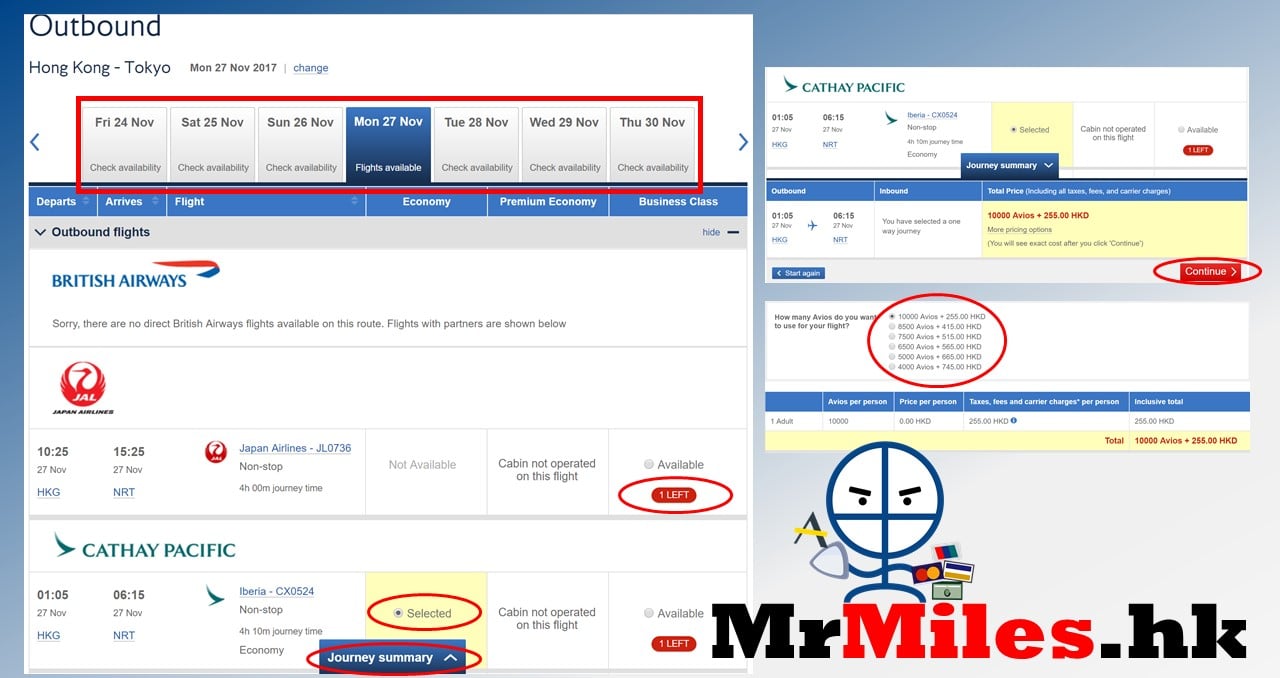The height and width of the screenshot is (678, 1280).
Task: Click the Cathay Pacific flight row logo
Action: (215, 595)
